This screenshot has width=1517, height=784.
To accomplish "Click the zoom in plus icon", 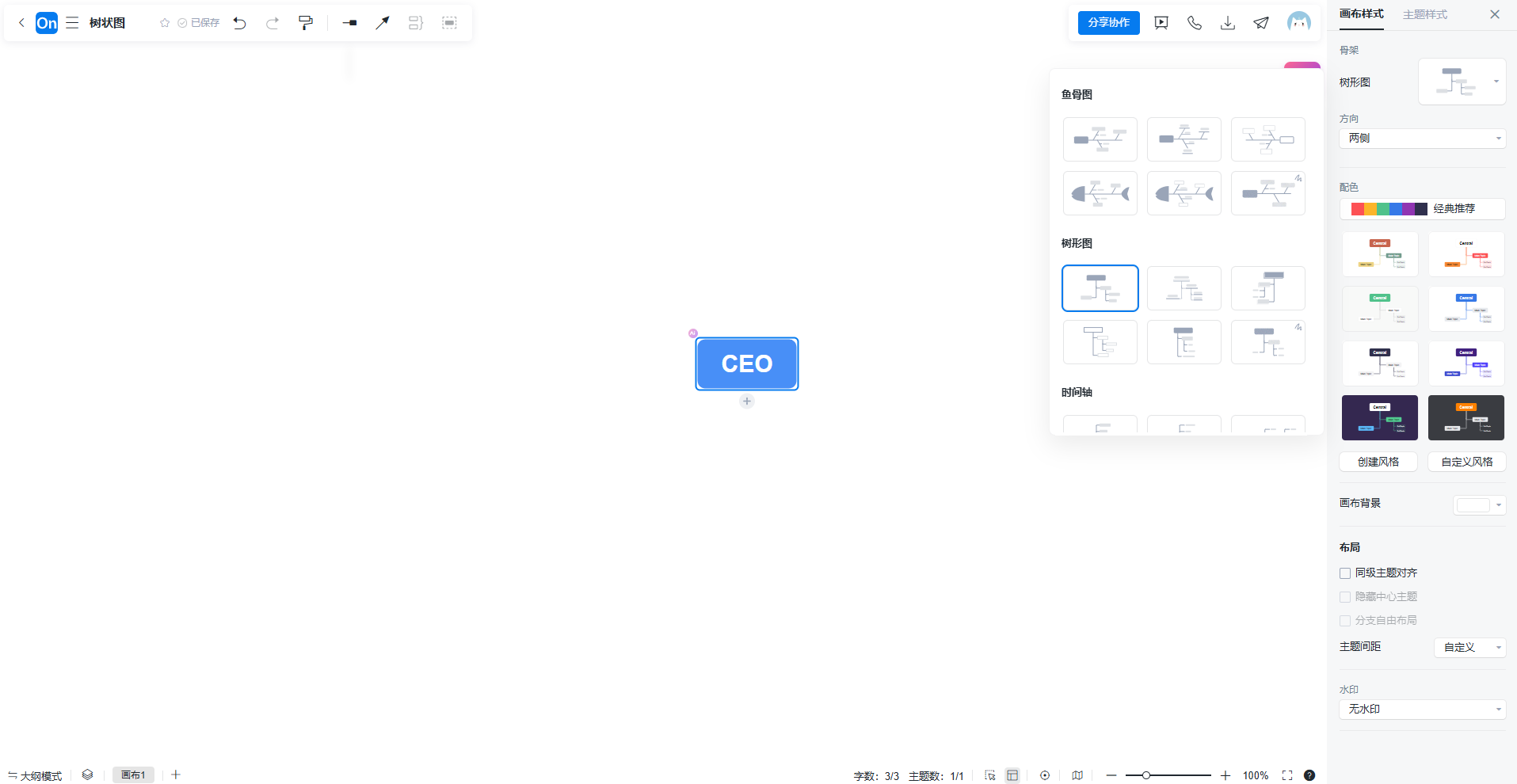I will (x=1225, y=775).
